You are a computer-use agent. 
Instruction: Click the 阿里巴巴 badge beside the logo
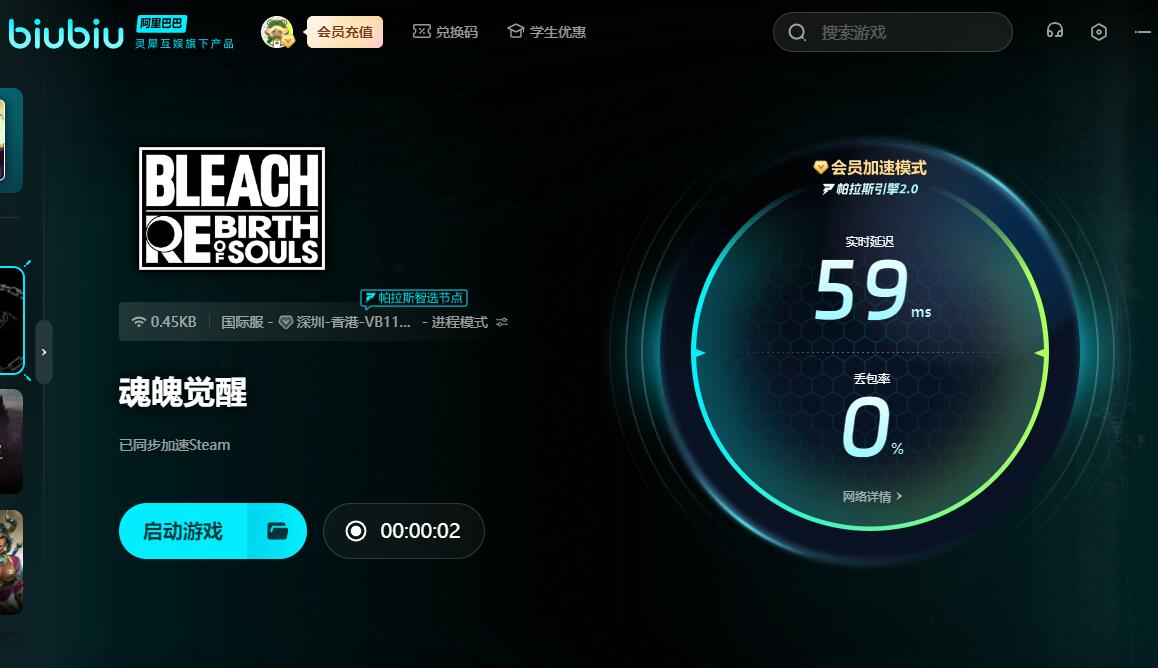click(x=162, y=24)
